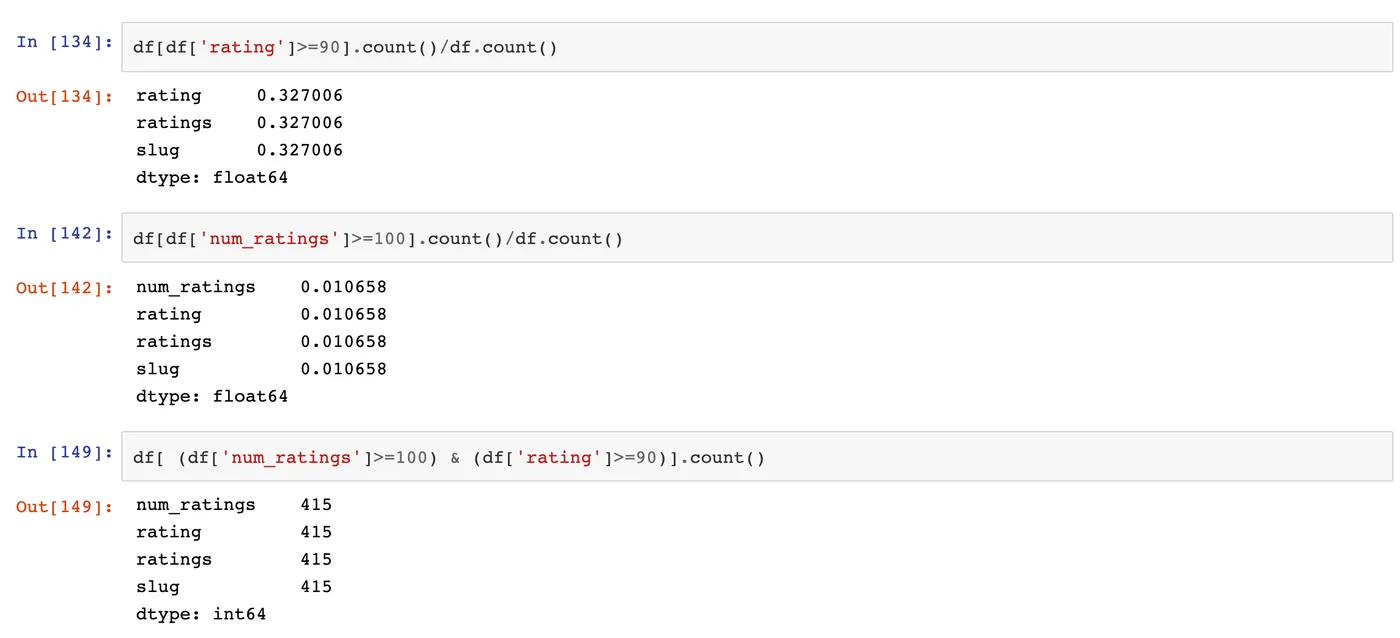The image size is (1400, 638).
Task: Click the In [134] prompt label
Action: click(65, 43)
